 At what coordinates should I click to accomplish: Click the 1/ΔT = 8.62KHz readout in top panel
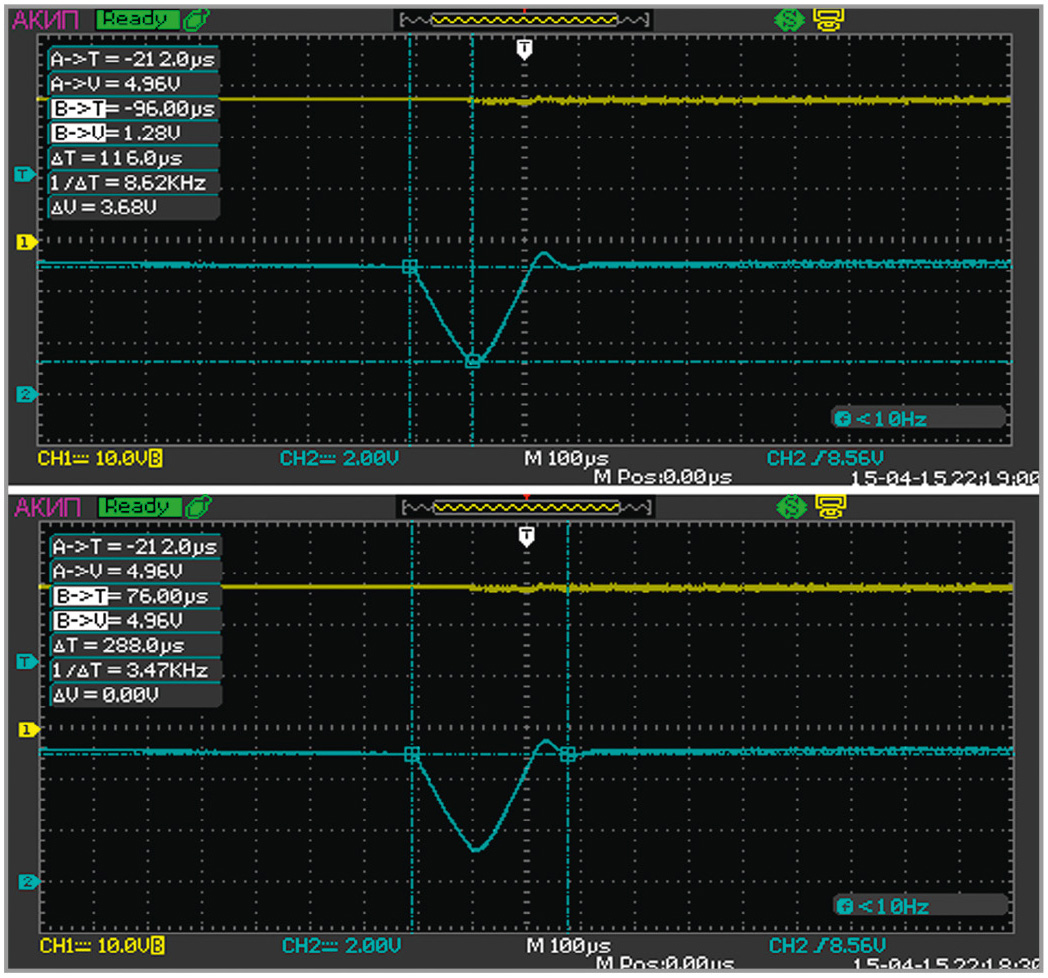[x=132, y=183]
